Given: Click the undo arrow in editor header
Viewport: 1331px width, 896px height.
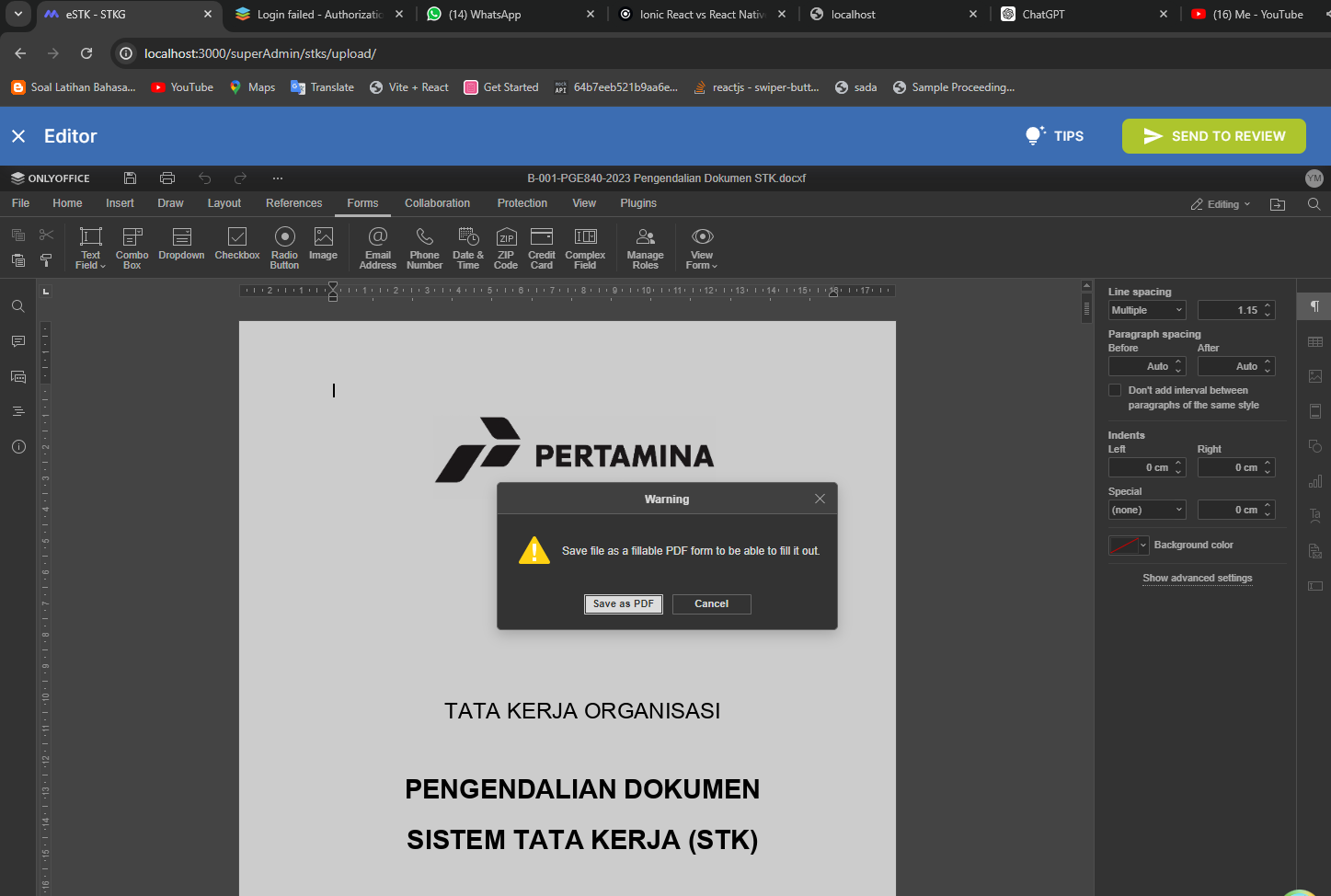Looking at the screenshot, I should coord(205,178).
